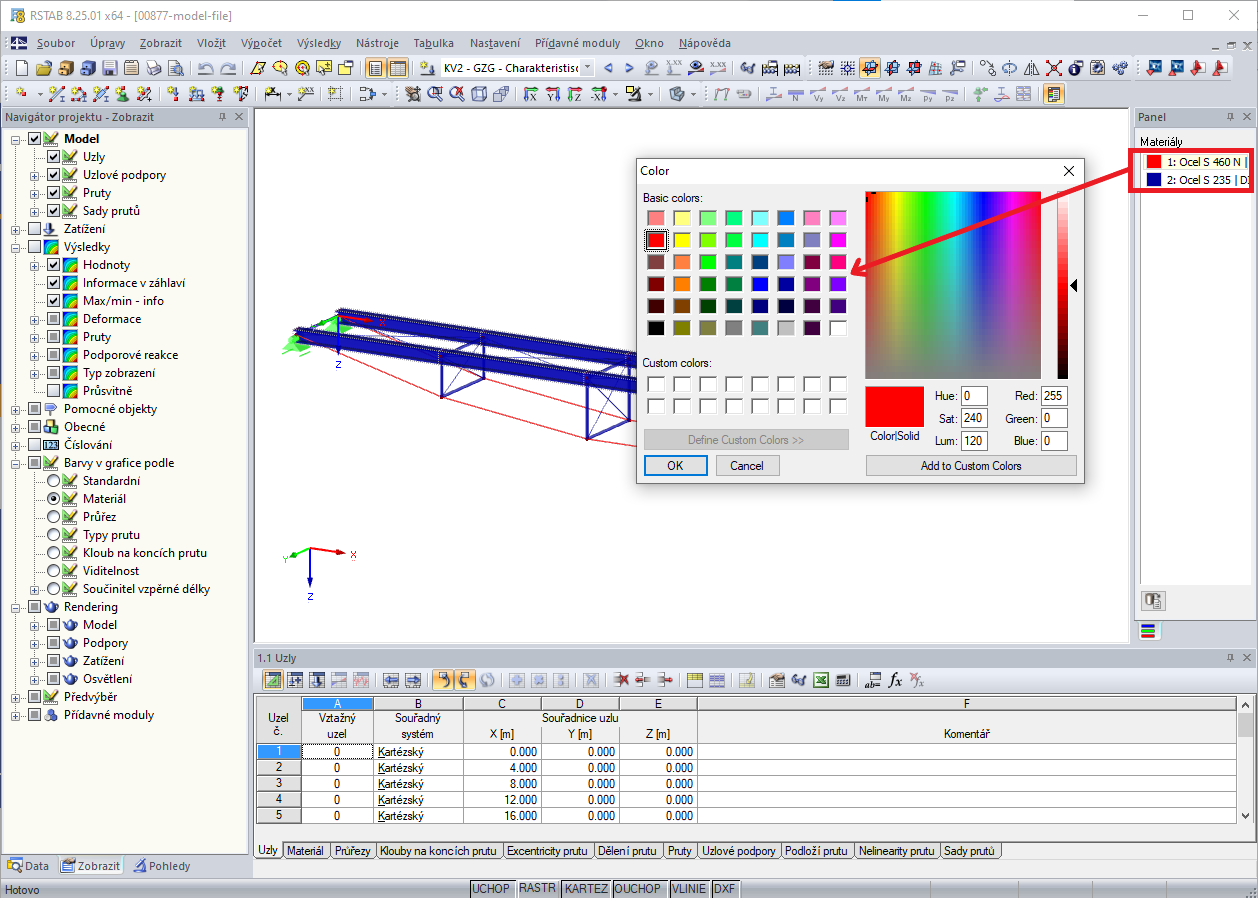The height and width of the screenshot is (898, 1258).
Task: Expand the Předvýběr tree node
Action: (16, 697)
